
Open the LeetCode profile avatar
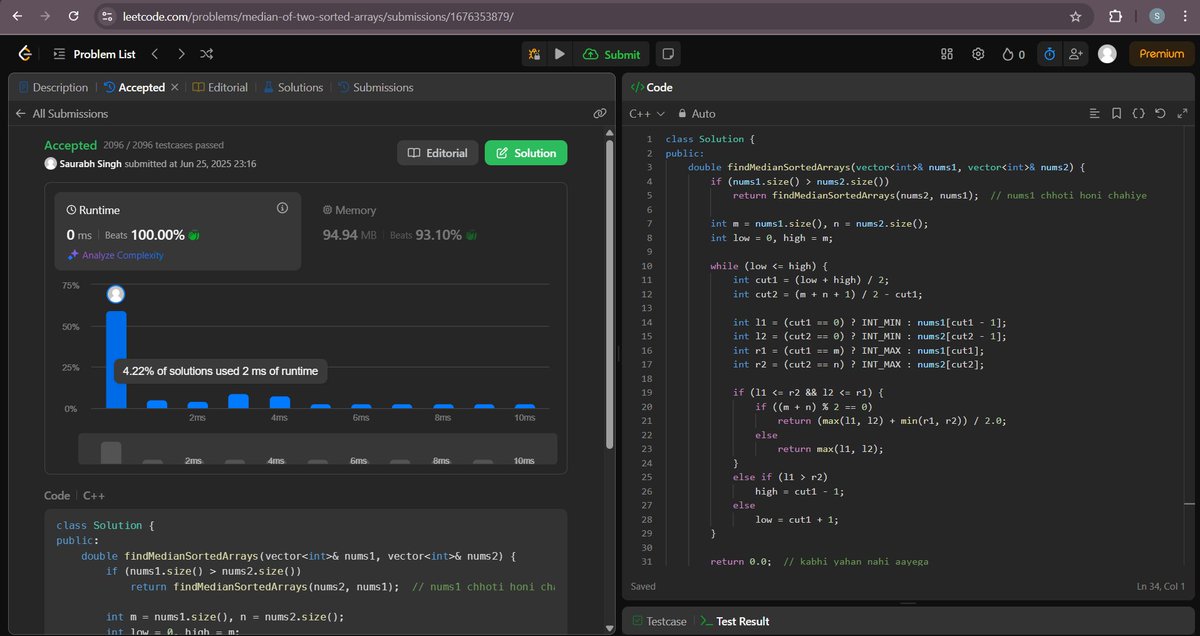pos(1107,54)
